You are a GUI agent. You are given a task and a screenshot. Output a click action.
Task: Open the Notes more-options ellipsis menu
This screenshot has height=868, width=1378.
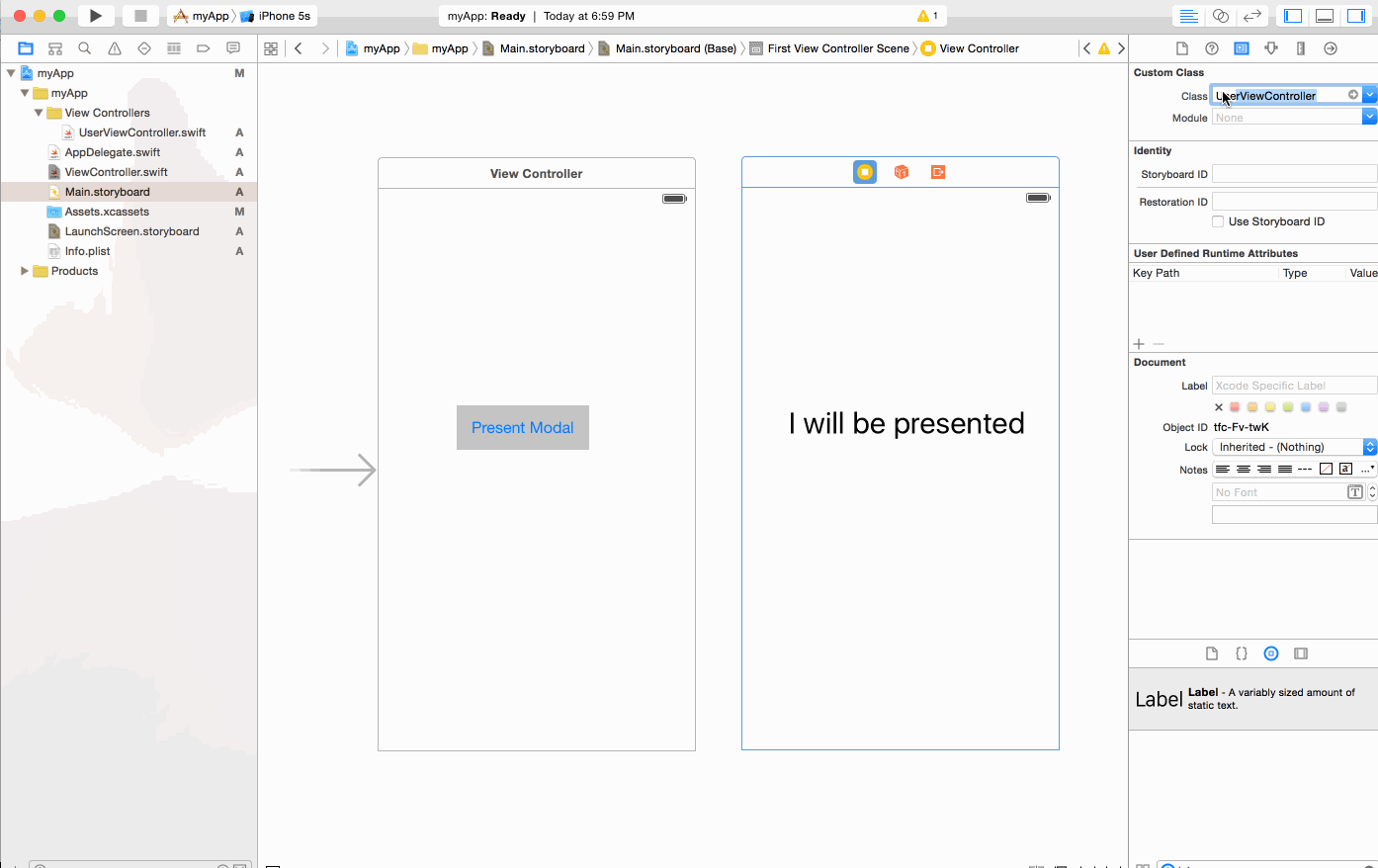click(1368, 470)
